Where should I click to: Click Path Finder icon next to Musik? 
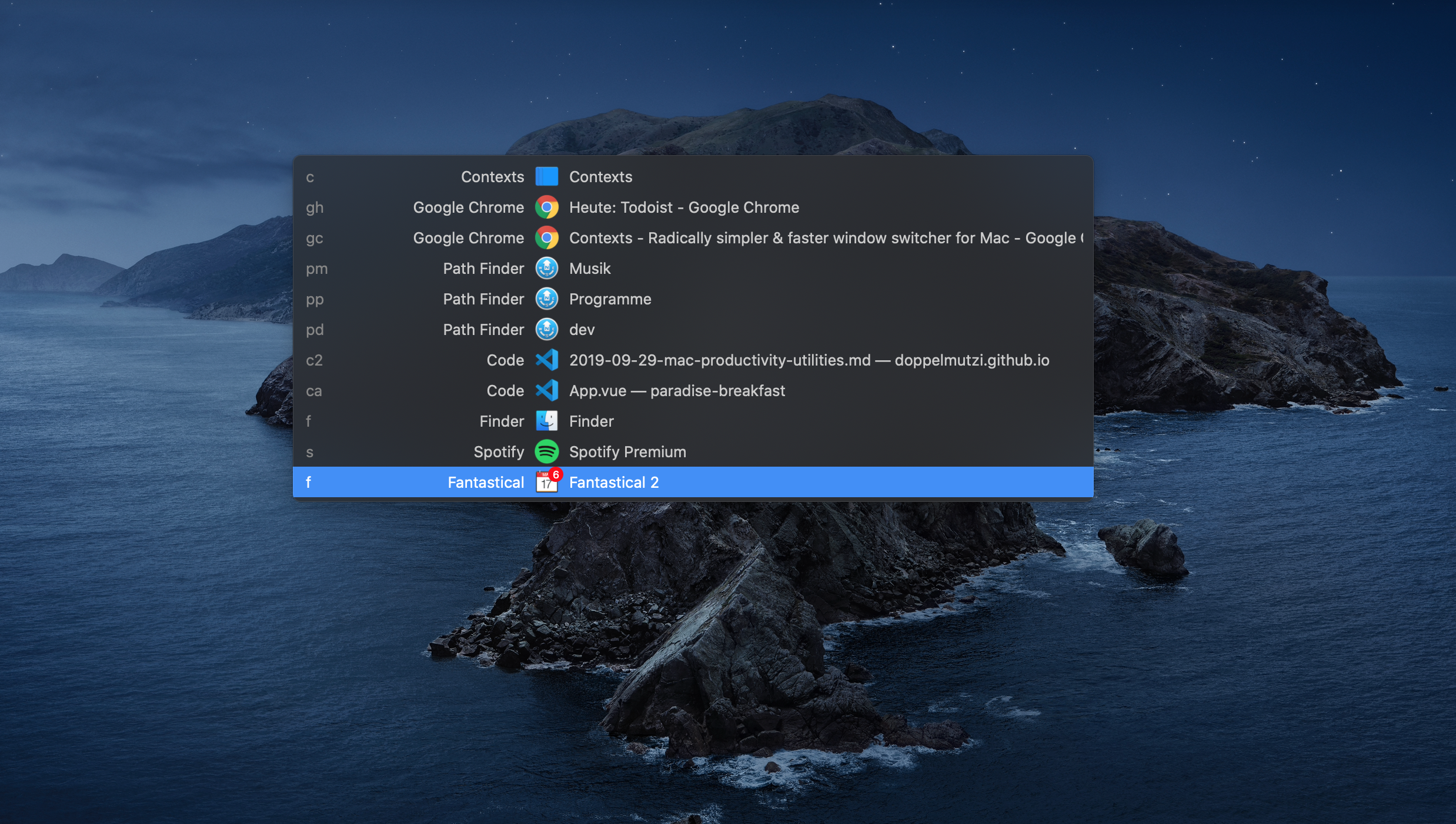click(546, 268)
